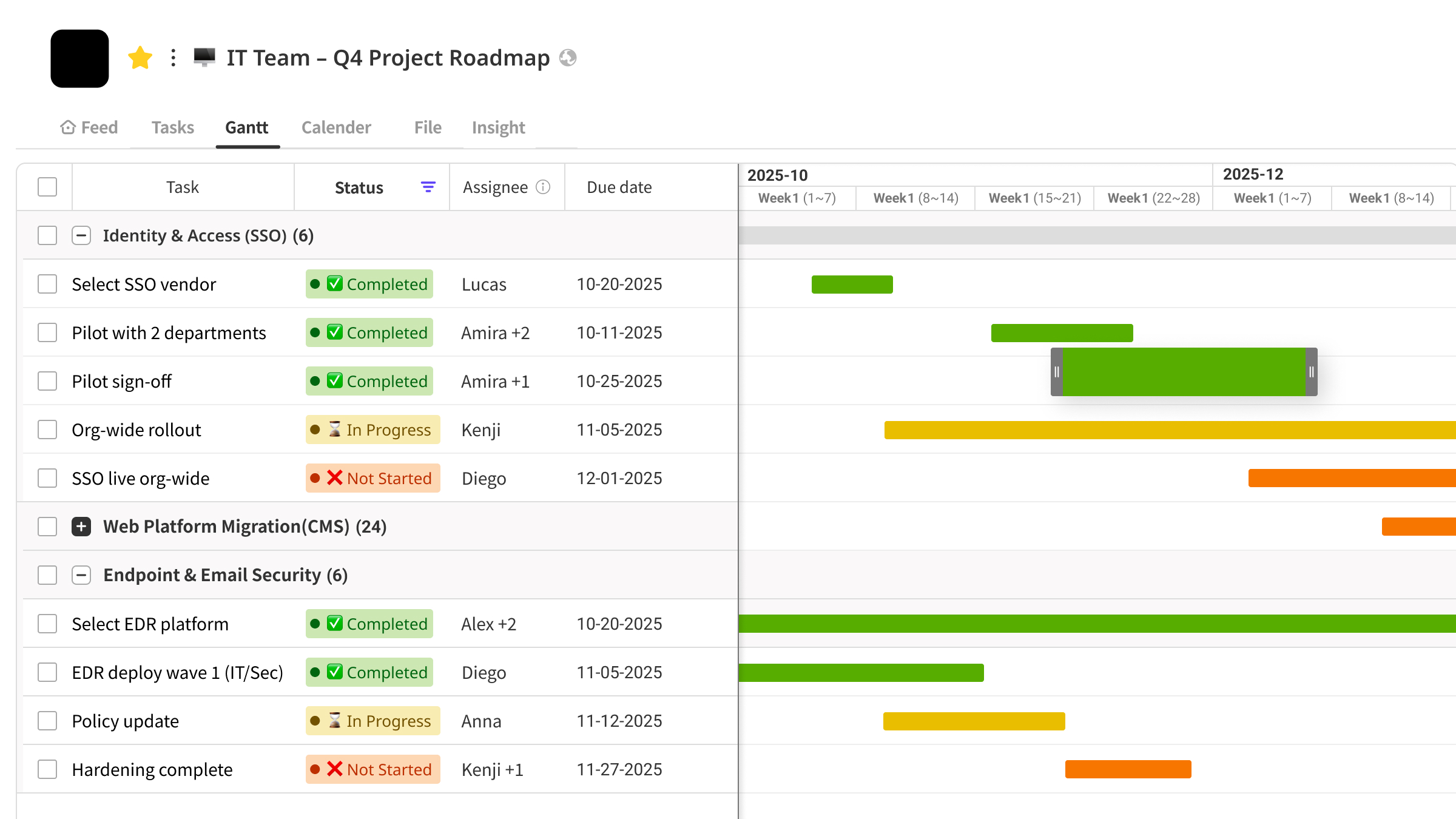Screen dimensions: 1456x819
Task: Check the Identity & Access (SSO) group checkbox
Action: coord(47,235)
